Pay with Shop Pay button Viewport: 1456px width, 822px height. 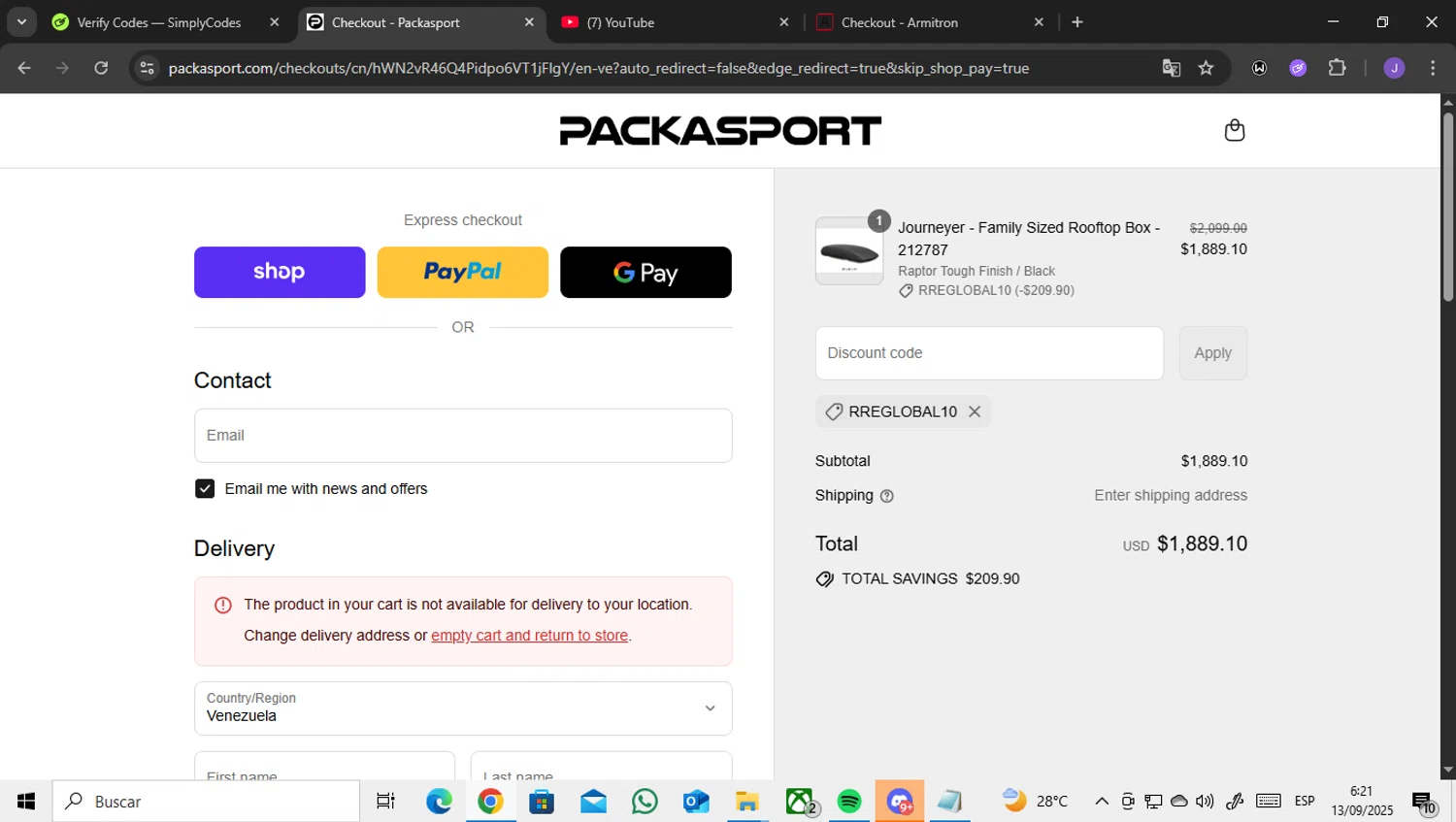point(280,272)
